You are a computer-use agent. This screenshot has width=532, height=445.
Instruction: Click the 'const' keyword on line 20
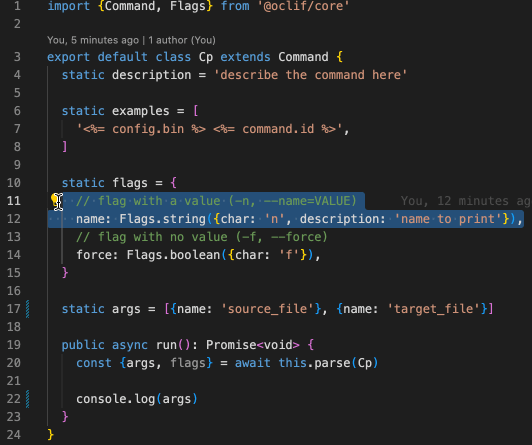coord(94,363)
